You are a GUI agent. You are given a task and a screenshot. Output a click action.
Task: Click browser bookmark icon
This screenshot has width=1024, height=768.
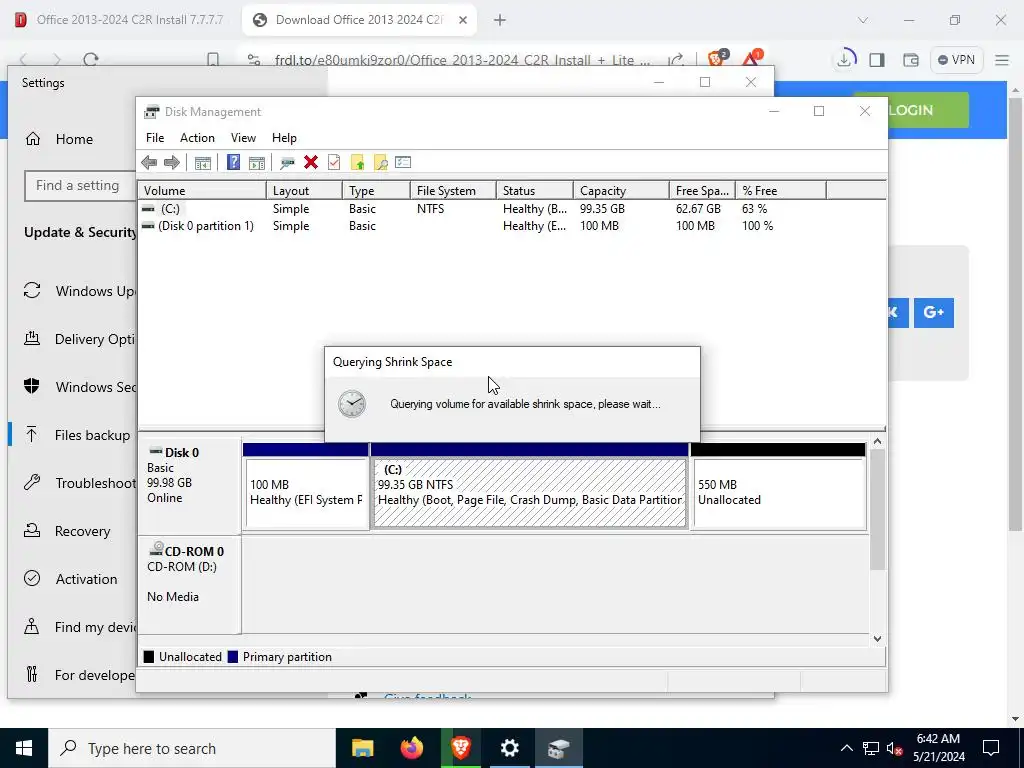pyautogui.click(x=213, y=60)
